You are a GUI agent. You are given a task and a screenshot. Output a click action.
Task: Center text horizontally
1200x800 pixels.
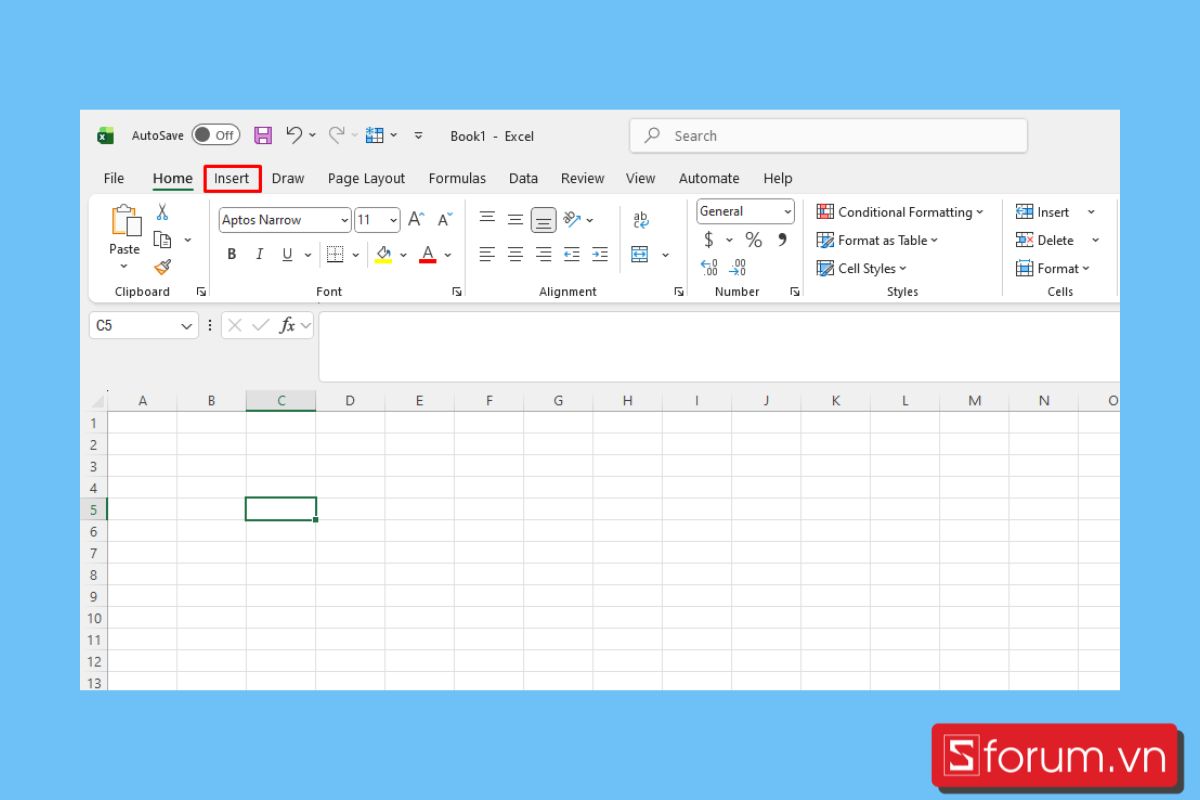click(x=515, y=254)
